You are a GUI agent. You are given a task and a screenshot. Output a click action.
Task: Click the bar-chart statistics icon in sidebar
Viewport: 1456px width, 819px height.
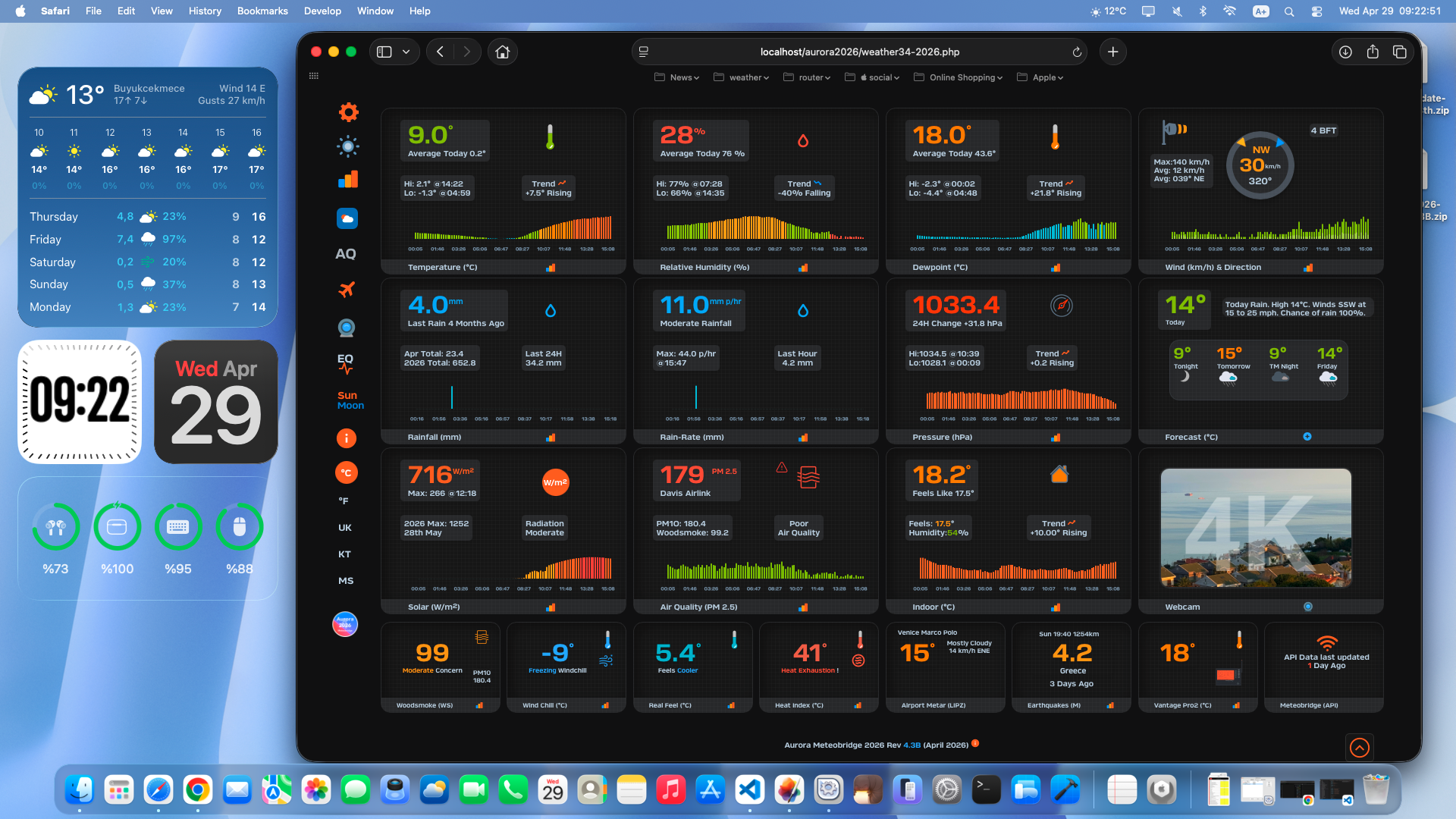(348, 180)
